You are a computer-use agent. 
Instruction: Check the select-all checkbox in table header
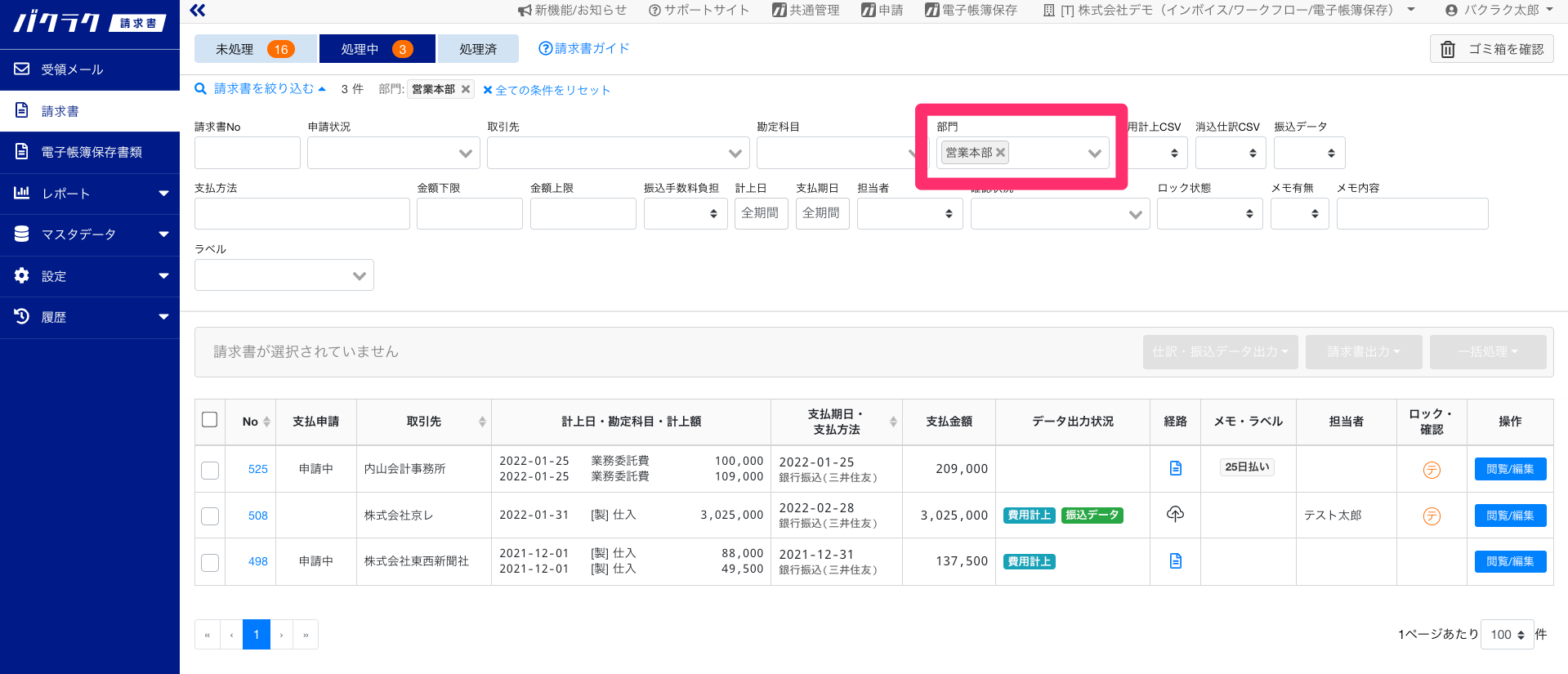210,420
